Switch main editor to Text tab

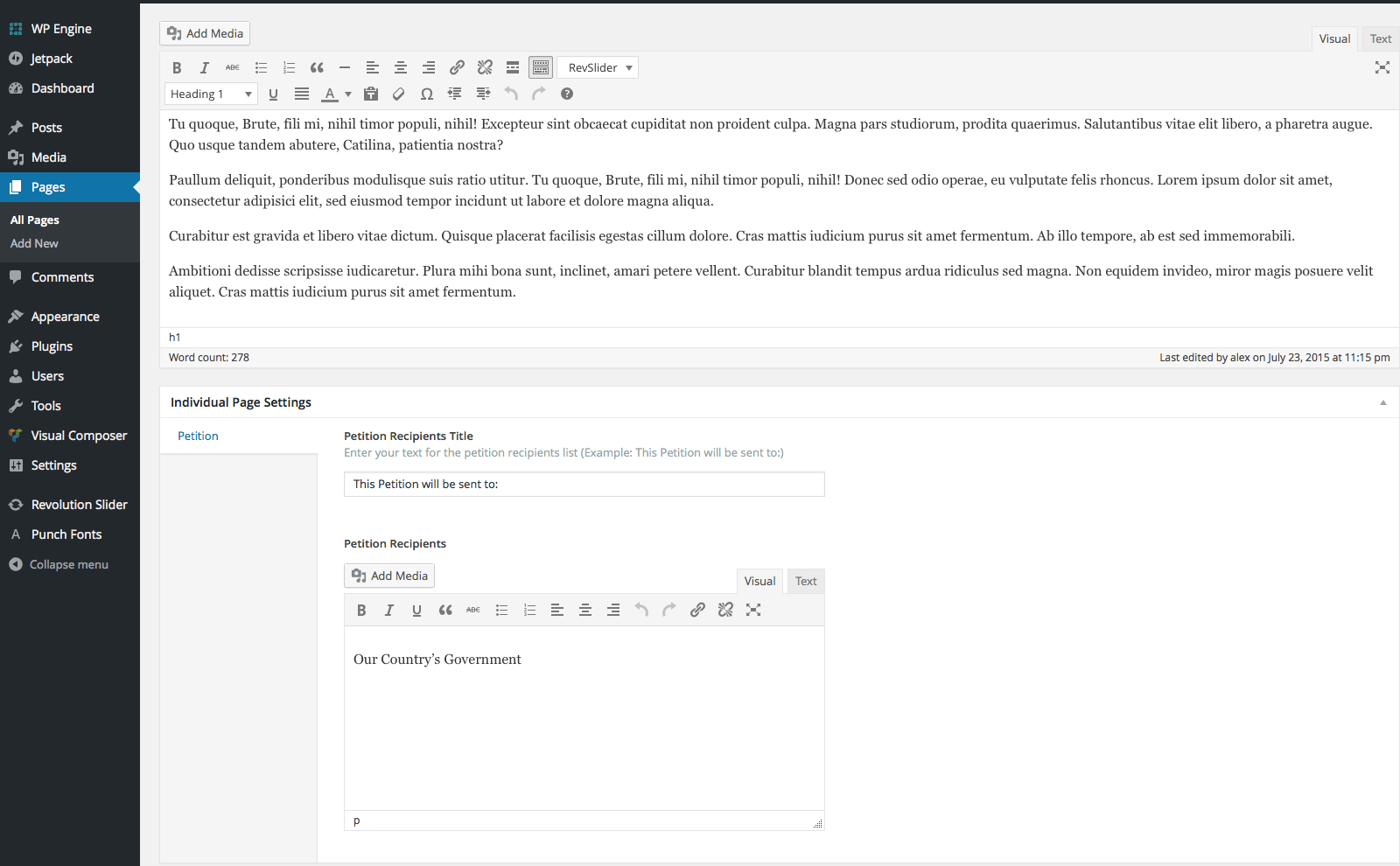click(1381, 38)
